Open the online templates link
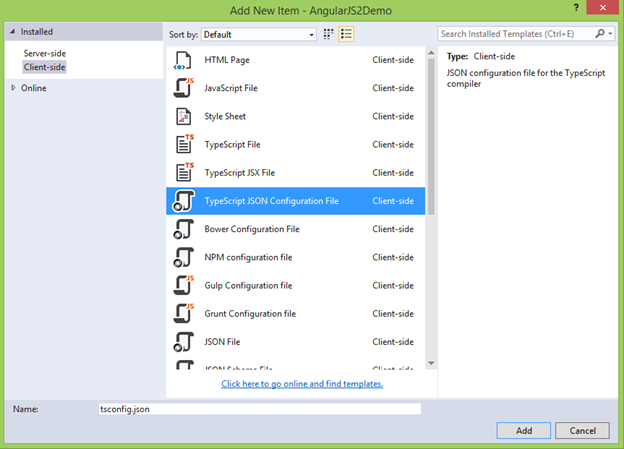The width and height of the screenshot is (624, 449). pos(302,384)
